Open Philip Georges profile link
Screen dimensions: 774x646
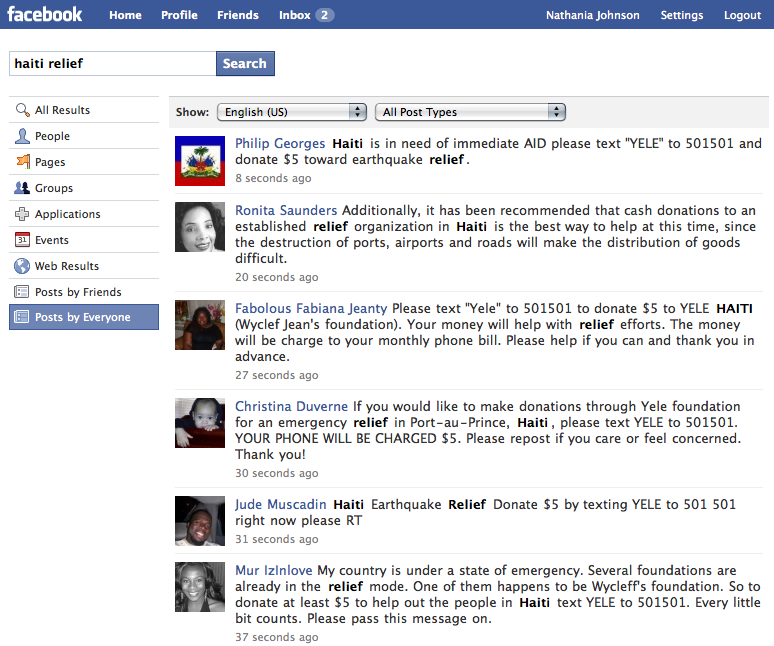[x=280, y=144]
